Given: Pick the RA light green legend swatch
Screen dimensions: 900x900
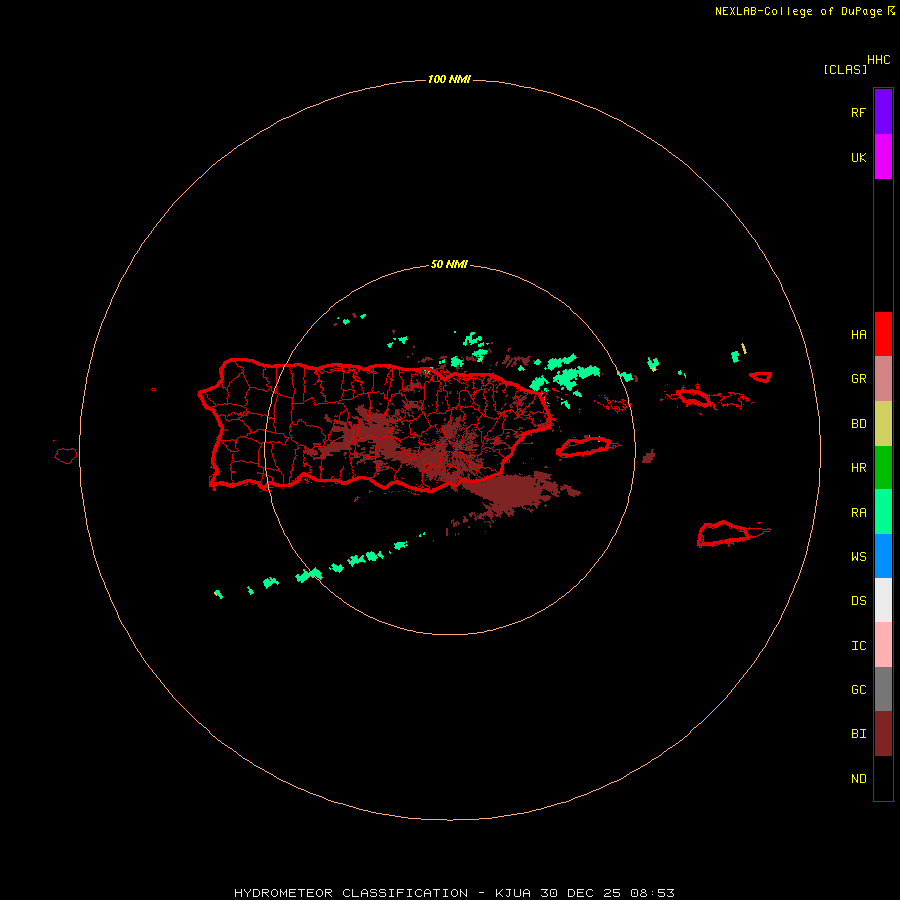Looking at the screenshot, I should [x=883, y=512].
